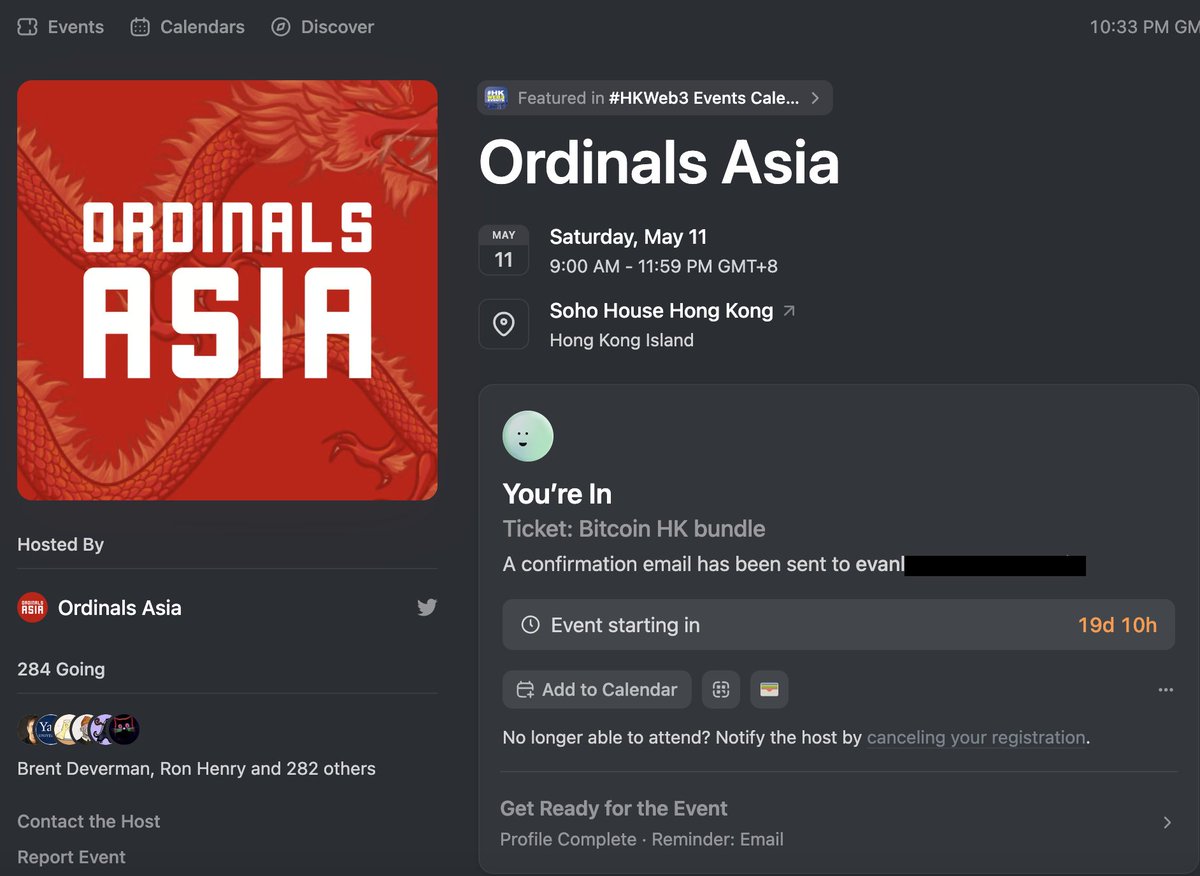The image size is (1200, 876).
Task: Click the You're In heading
Action: [x=557, y=494]
